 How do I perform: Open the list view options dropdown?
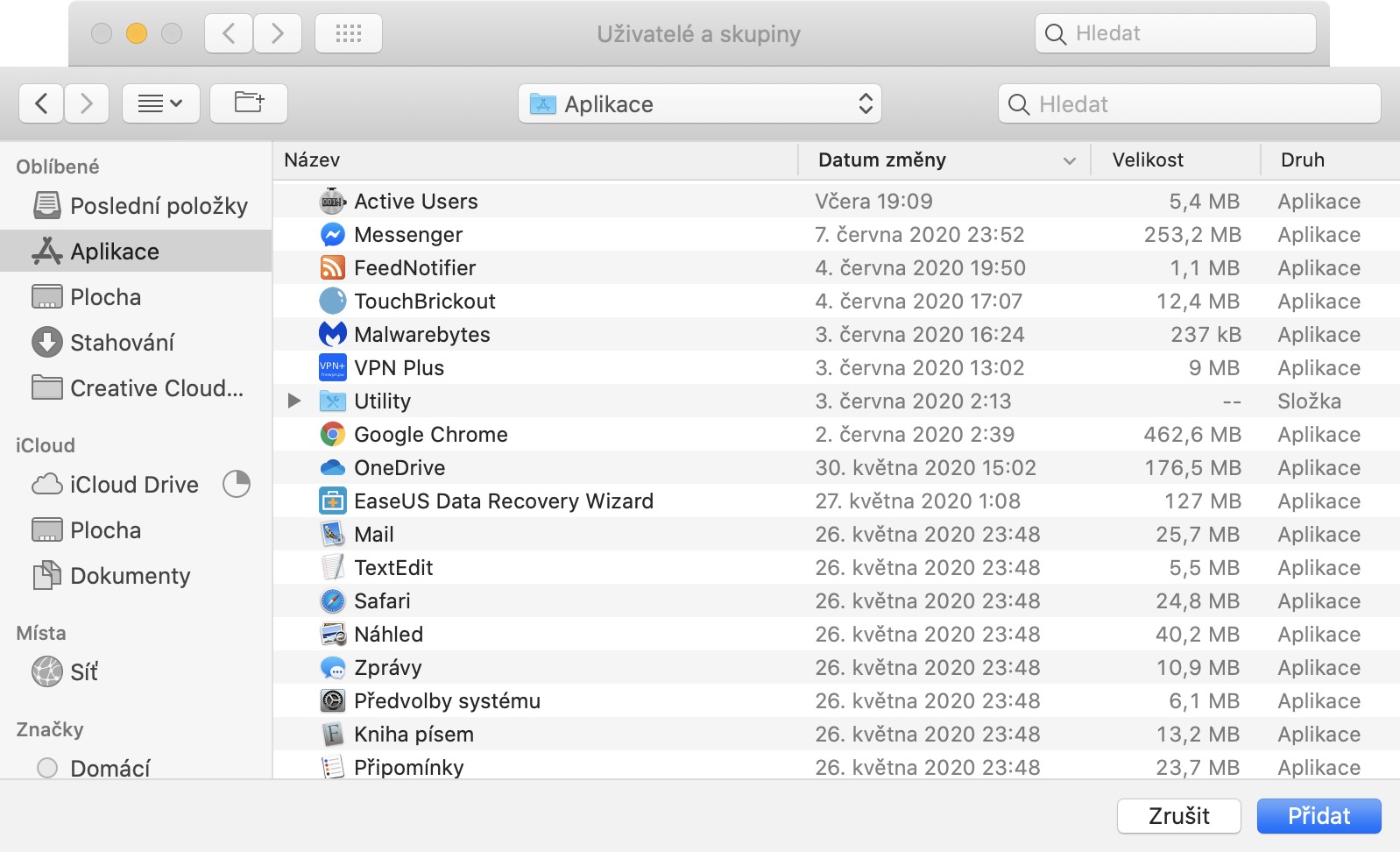(x=160, y=103)
